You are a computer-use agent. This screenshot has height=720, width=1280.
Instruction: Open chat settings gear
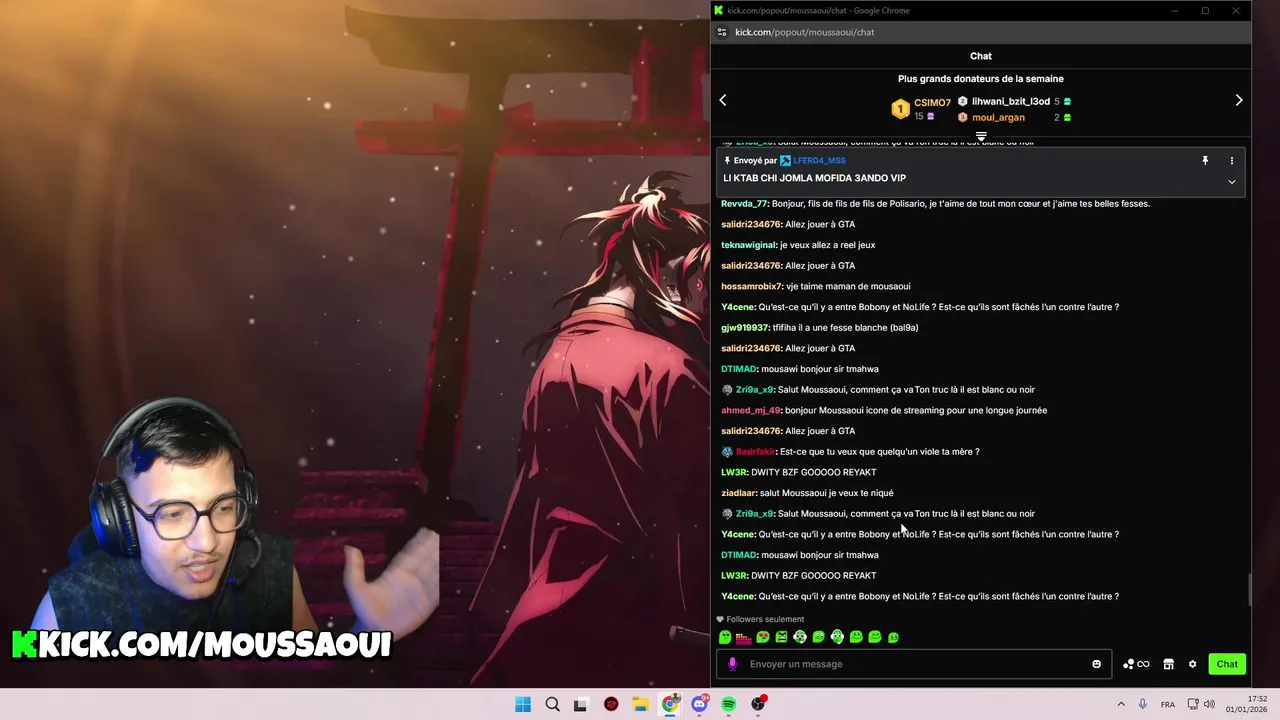pyautogui.click(x=1192, y=664)
